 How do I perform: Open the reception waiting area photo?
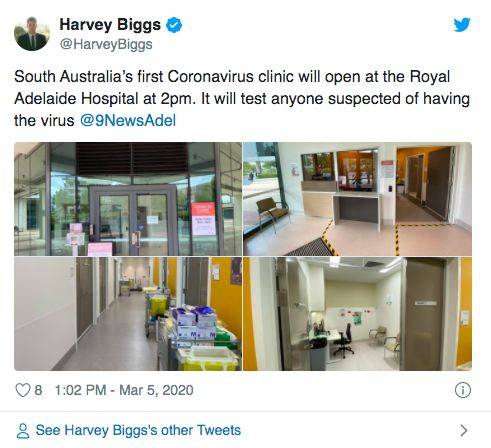pyautogui.click(x=357, y=199)
